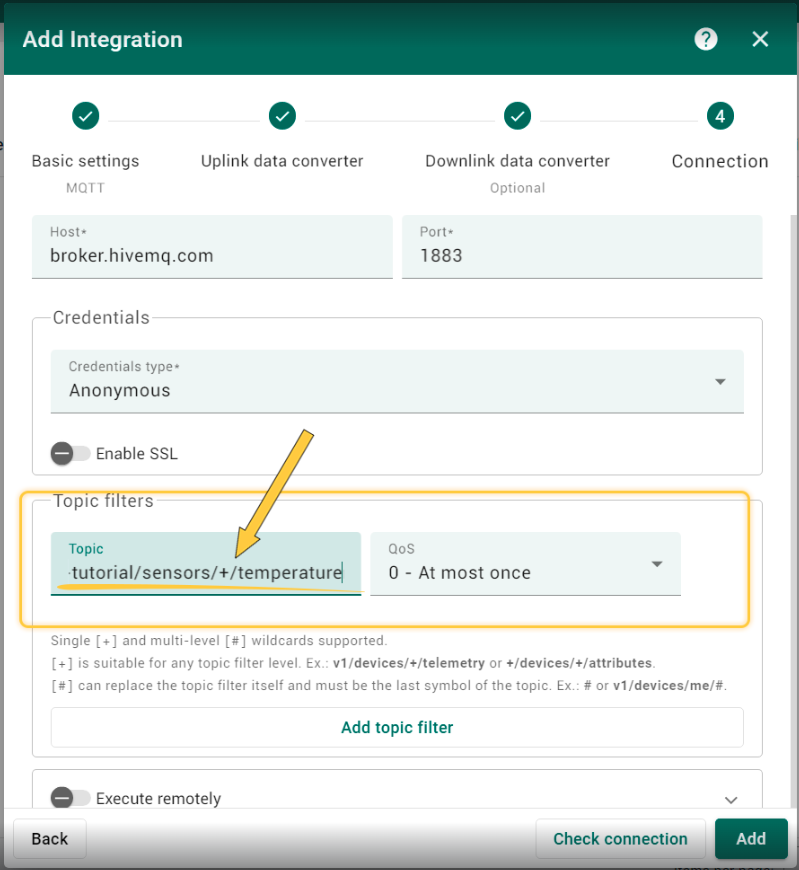The width and height of the screenshot is (799, 870).
Task: Click the Add button
Action: point(751,838)
